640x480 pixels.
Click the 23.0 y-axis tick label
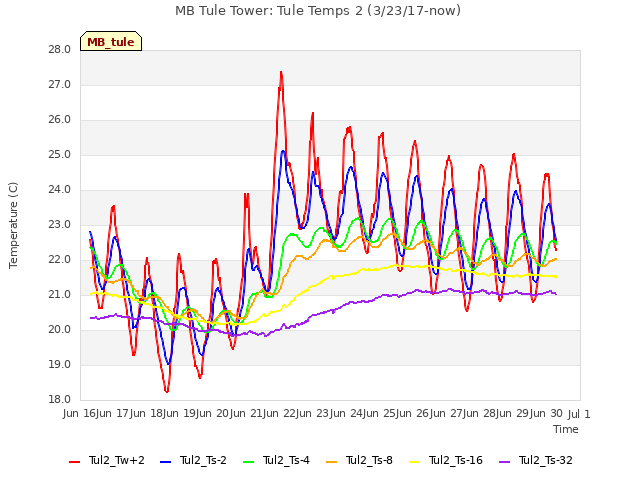click(x=60, y=225)
